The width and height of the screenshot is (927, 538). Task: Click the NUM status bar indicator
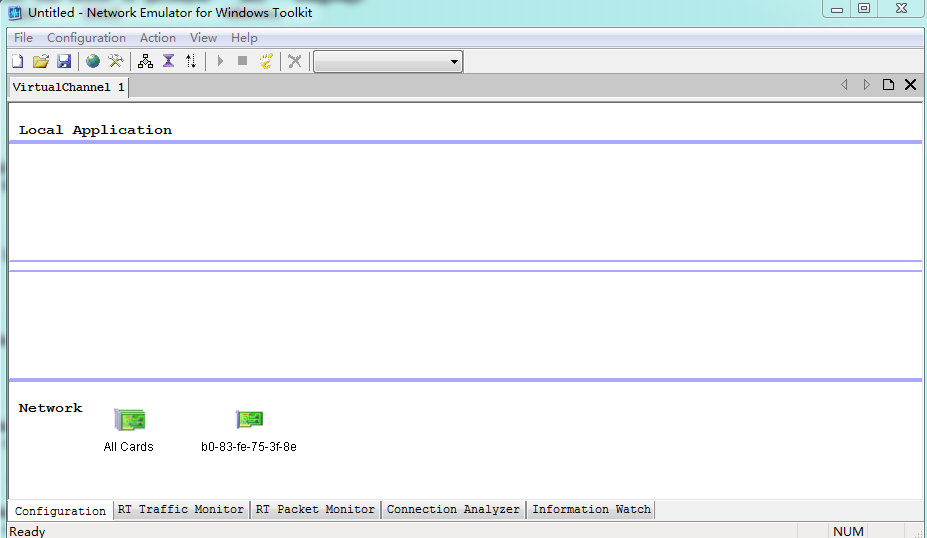(848, 531)
